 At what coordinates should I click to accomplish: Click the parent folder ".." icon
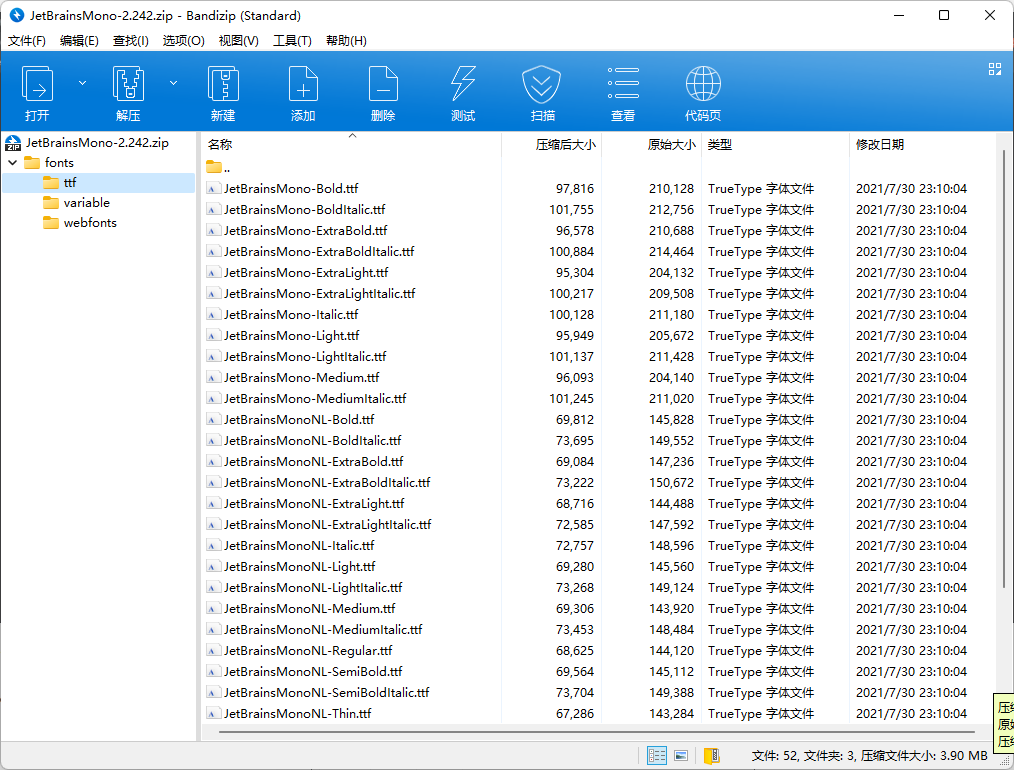[214, 167]
